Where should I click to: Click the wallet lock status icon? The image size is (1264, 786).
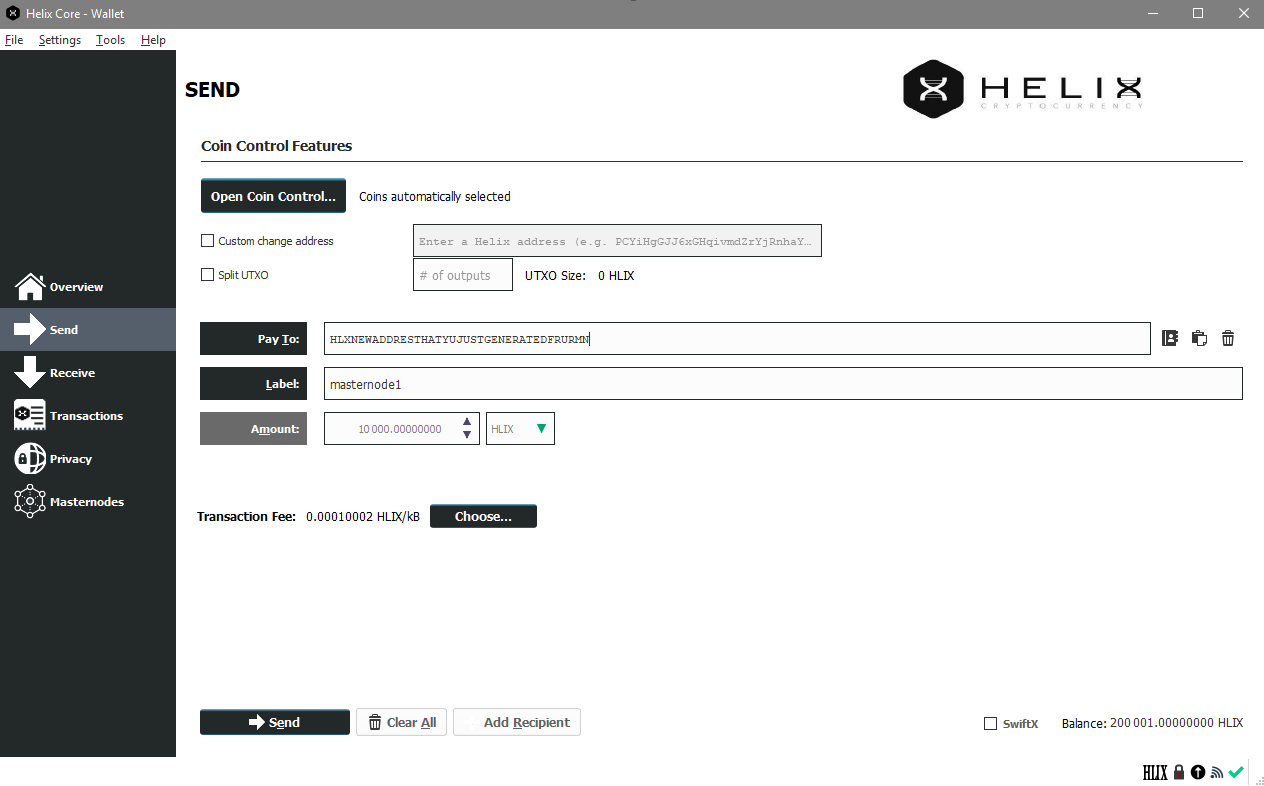1179,772
